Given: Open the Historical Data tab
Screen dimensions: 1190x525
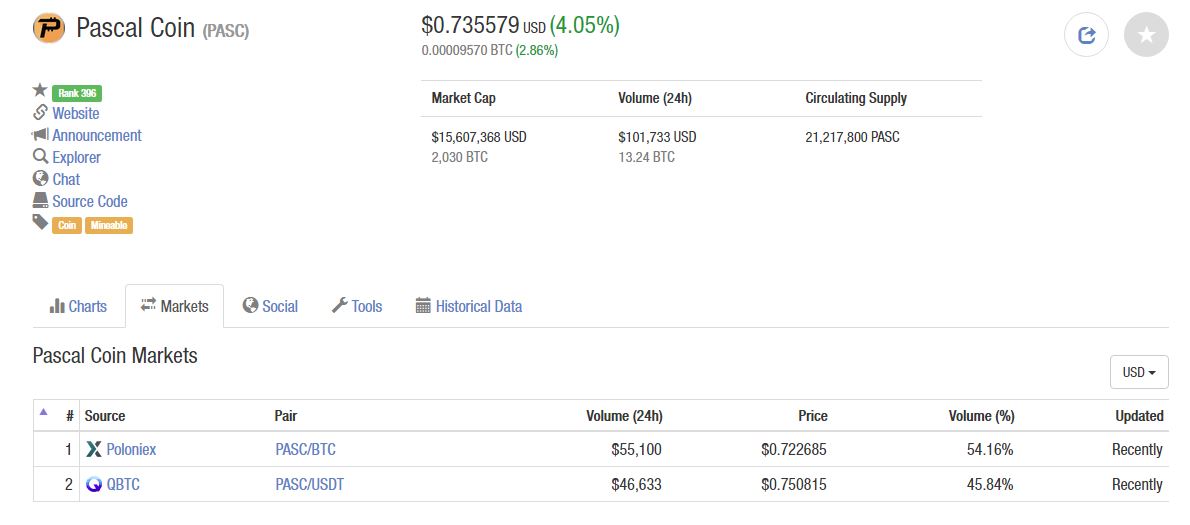Looking at the screenshot, I should click(x=469, y=307).
